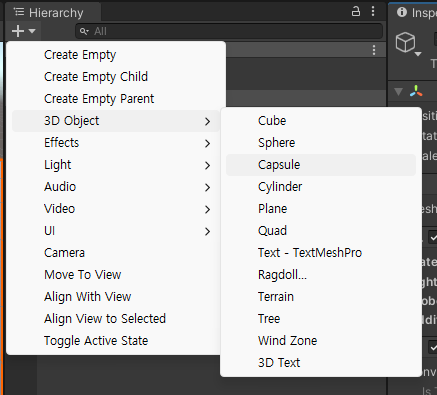Viewport: 437px width, 395px height.
Task: Toggle the Hierarchy panel lock icon
Action: (x=356, y=12)
